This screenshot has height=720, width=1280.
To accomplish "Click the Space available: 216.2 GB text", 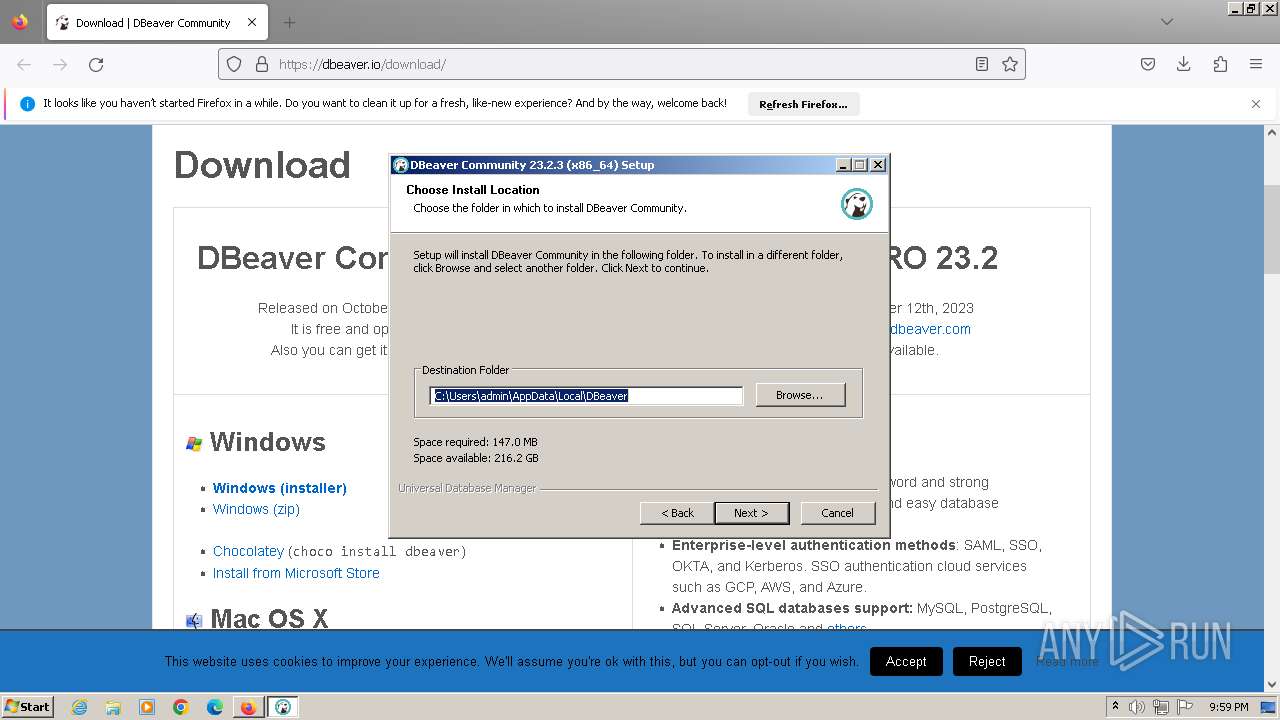I will (476, 458).
